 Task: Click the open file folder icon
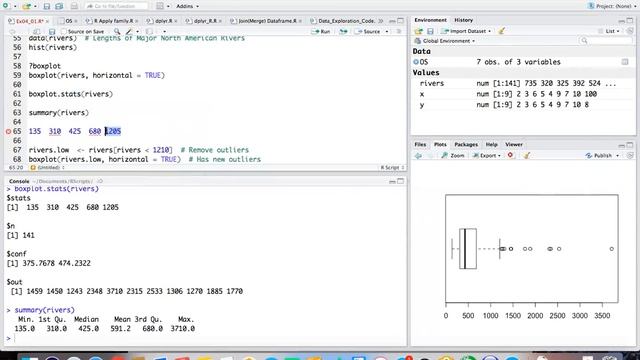(27, 7)
